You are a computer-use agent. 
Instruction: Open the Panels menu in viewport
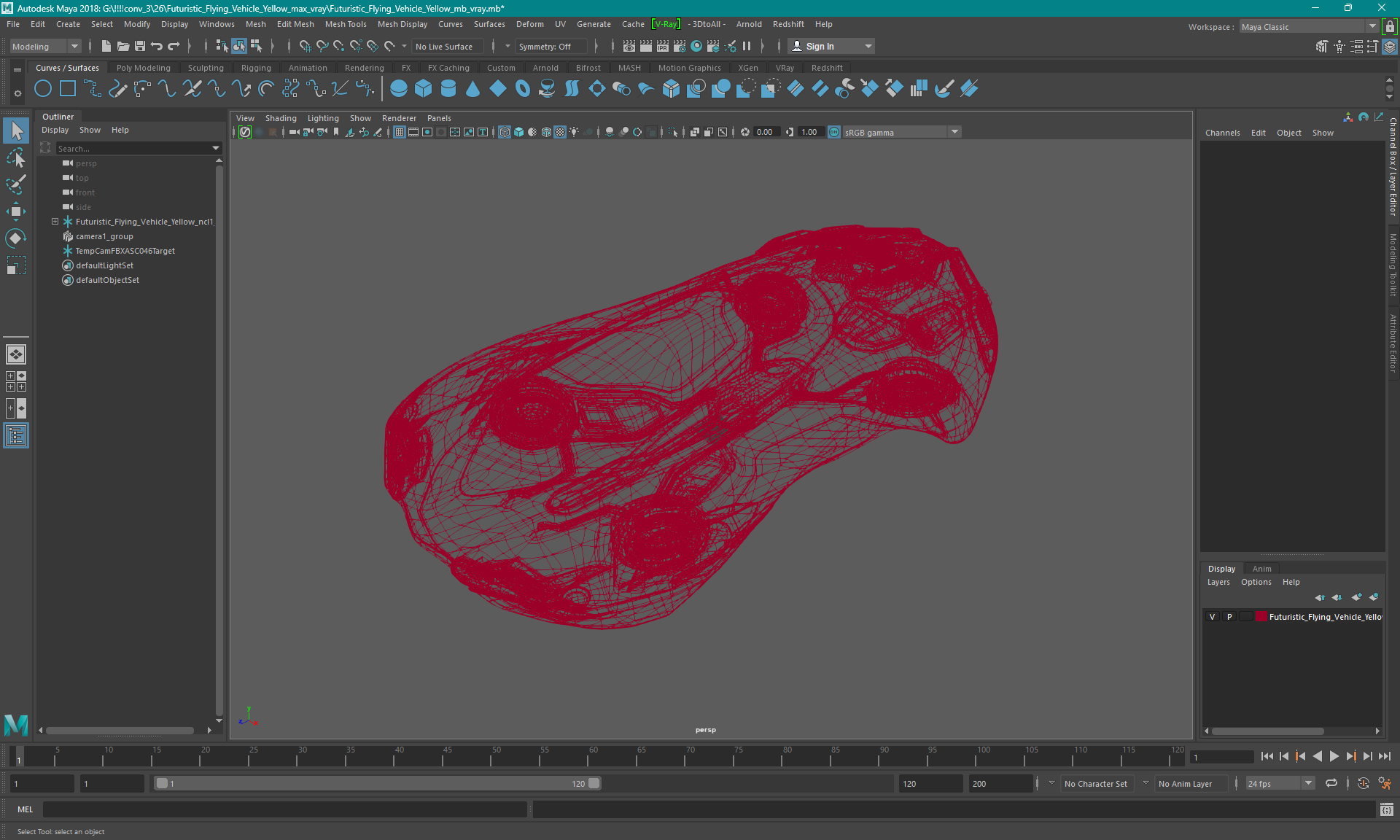pyautogui.click(x=439, y=118)
